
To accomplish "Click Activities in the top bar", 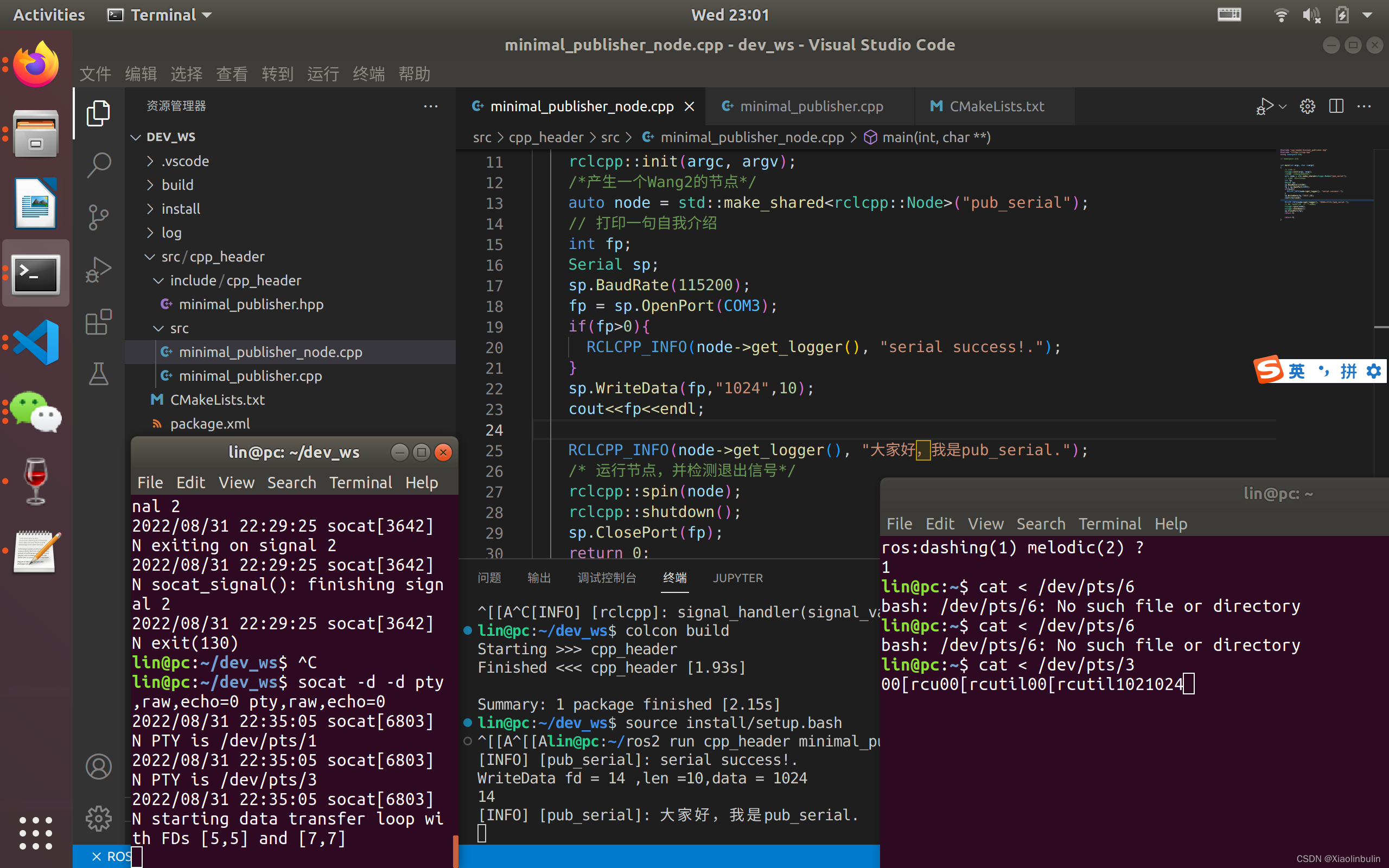I will point(49,15).
